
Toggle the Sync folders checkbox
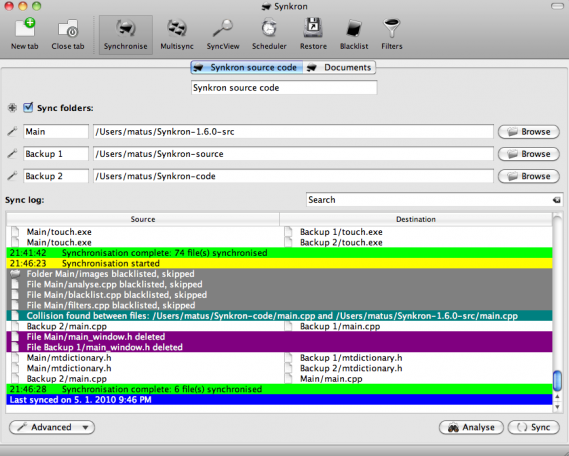28,108
